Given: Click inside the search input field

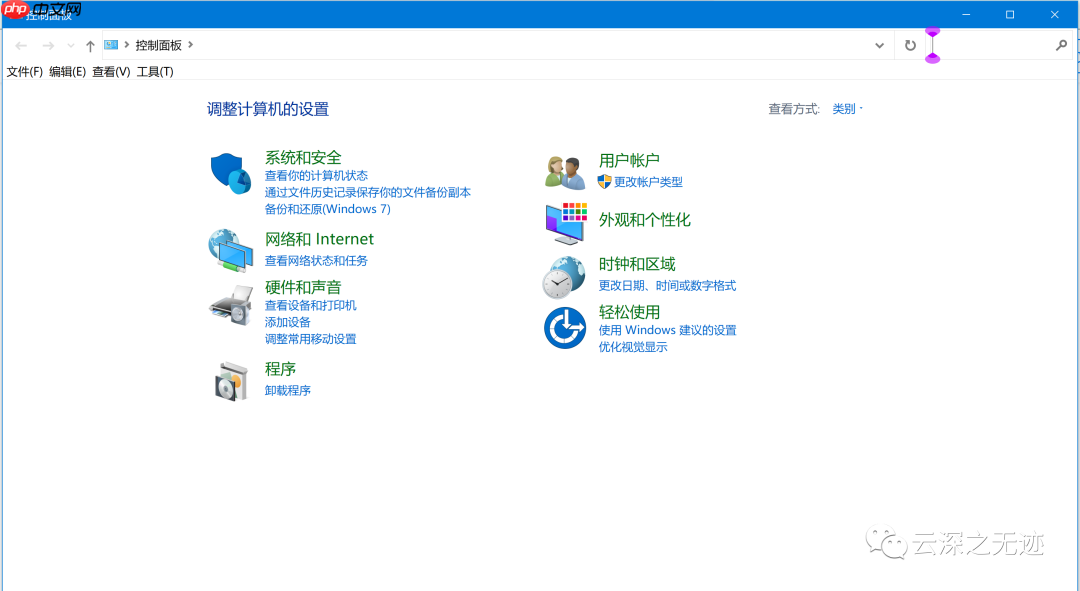Looking at the screenshot, I should tap(1000, 45).
